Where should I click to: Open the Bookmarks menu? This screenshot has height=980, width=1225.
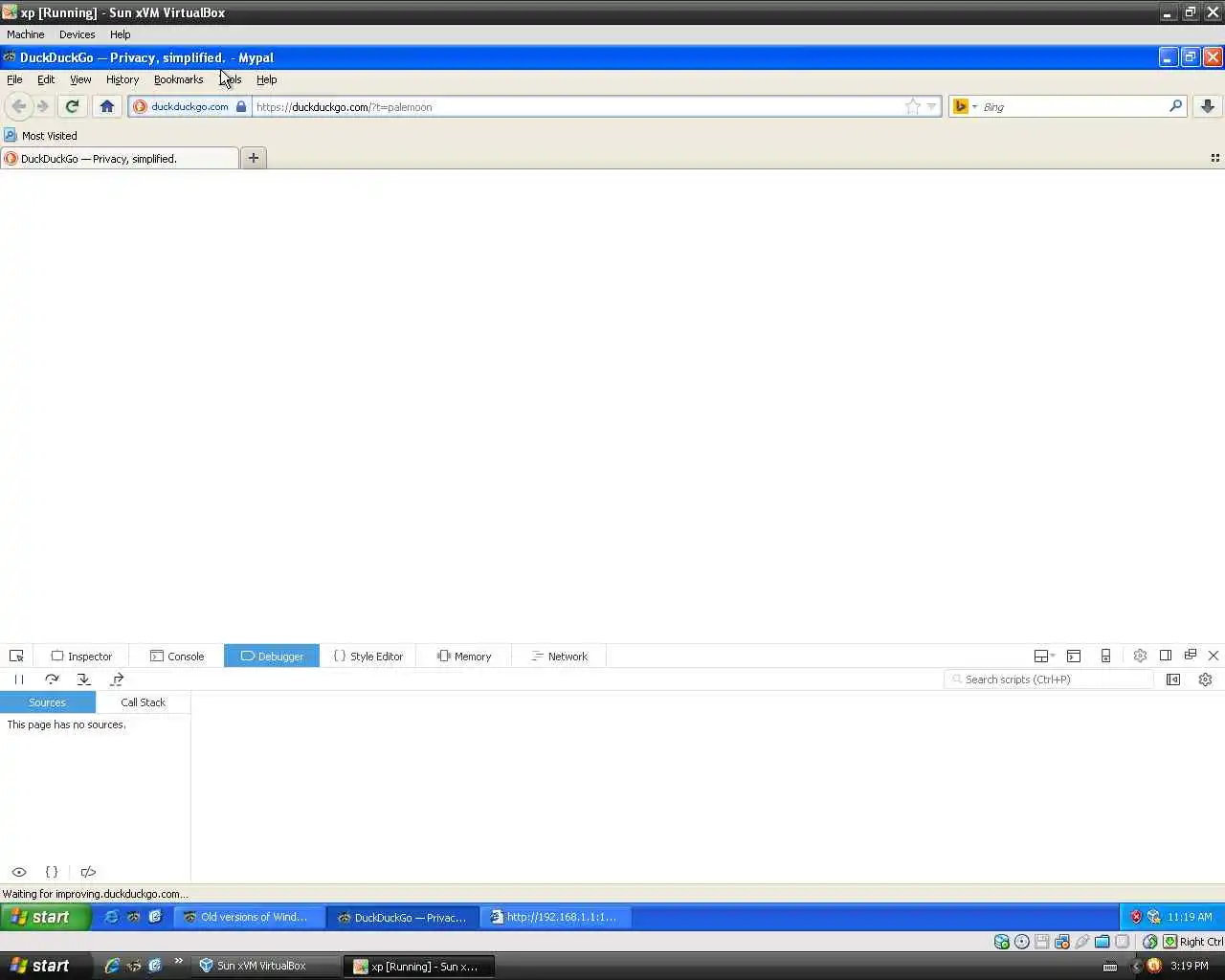[178, 79]
